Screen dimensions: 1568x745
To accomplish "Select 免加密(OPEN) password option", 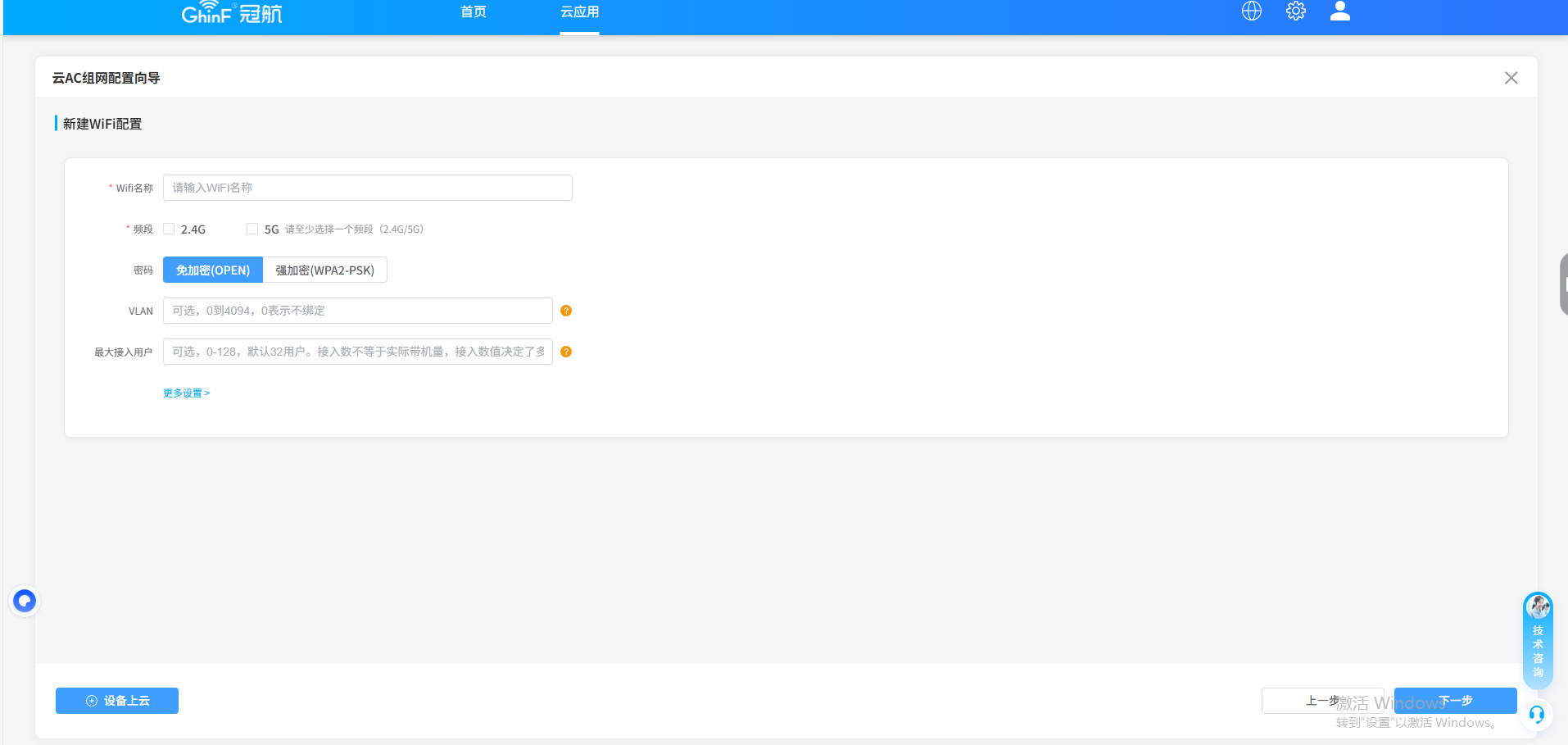I will (213, 270).
